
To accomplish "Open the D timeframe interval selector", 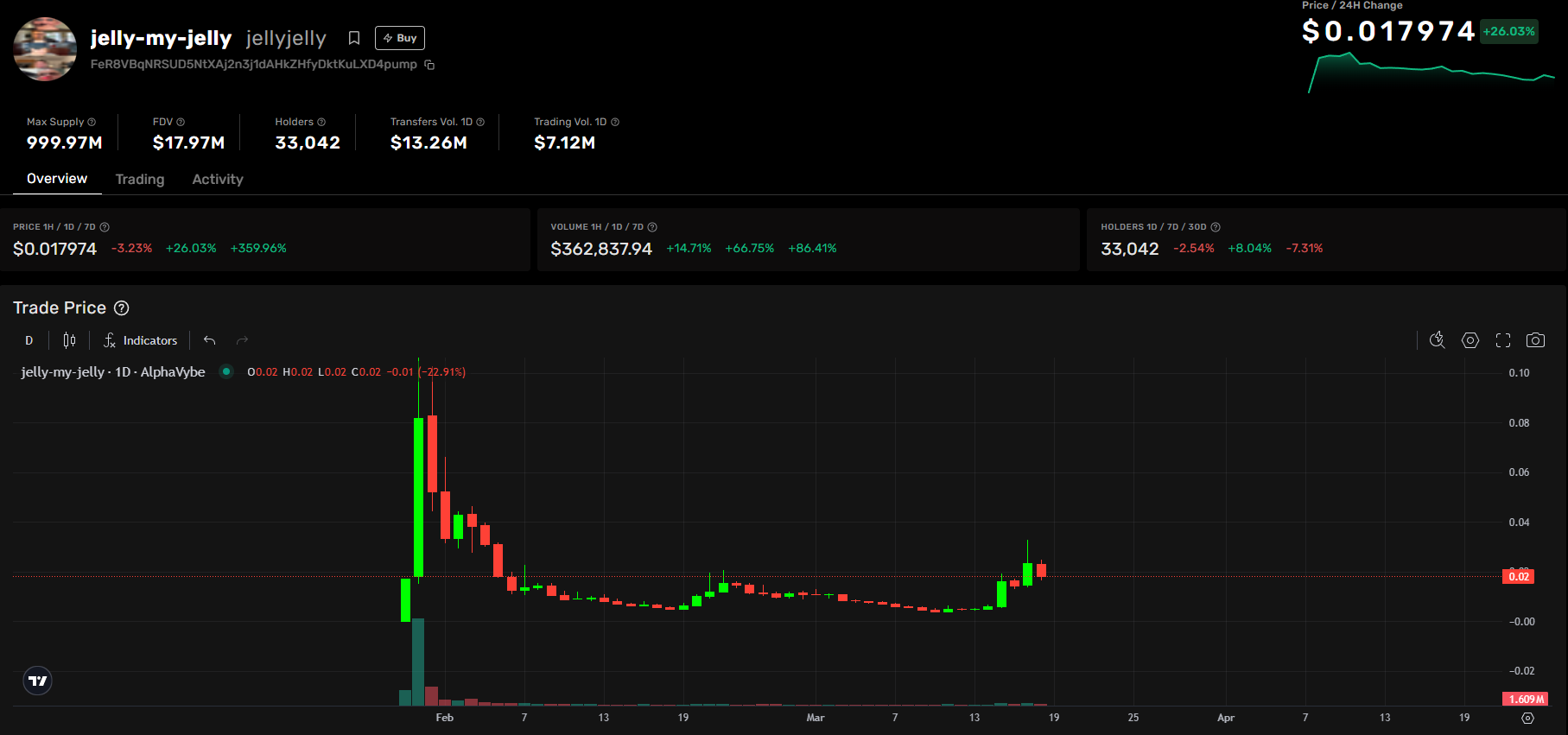I will (29, 340).
